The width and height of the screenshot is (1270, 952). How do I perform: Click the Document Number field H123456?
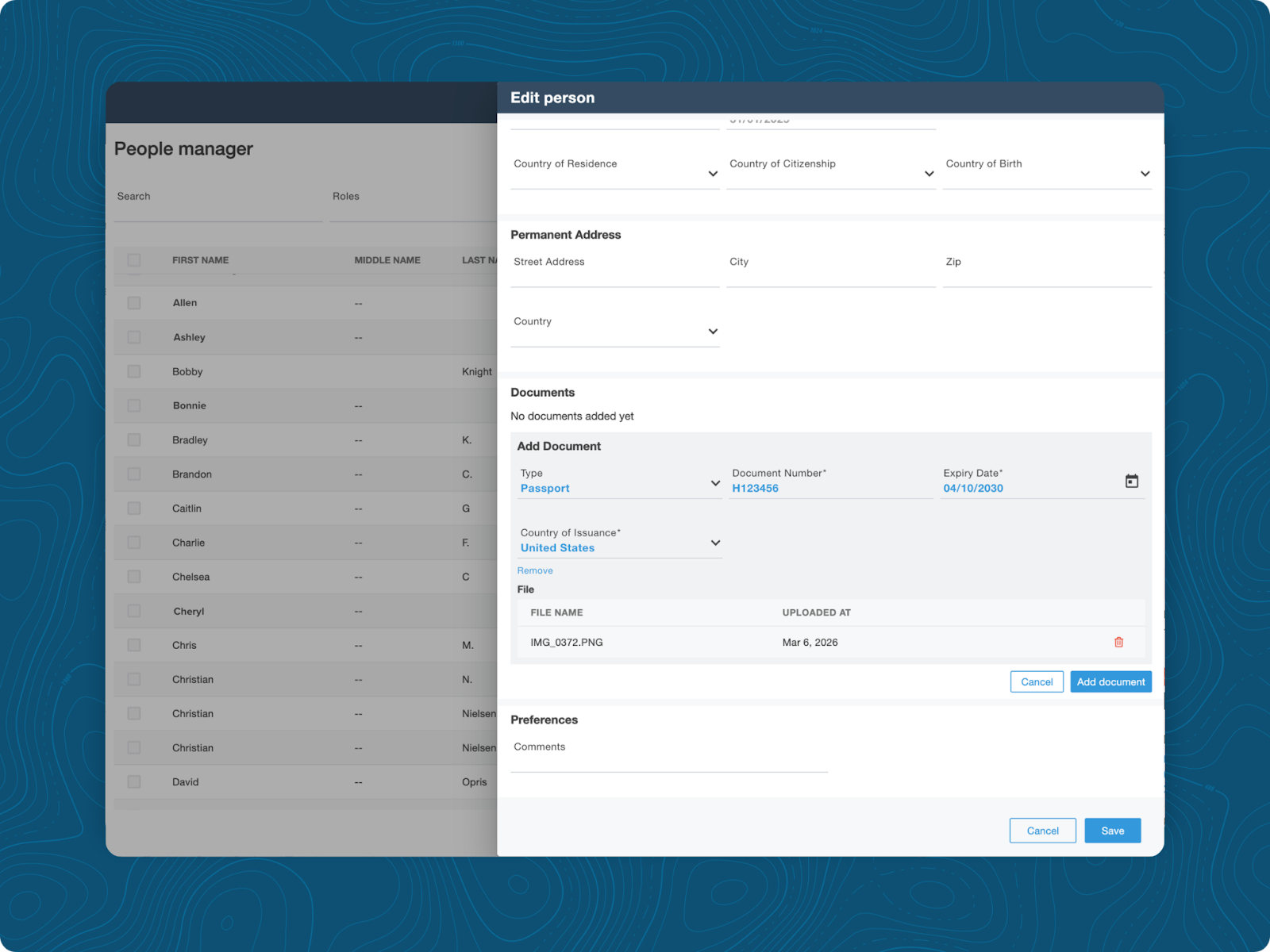pyautogui.click(x=831, y=482)
